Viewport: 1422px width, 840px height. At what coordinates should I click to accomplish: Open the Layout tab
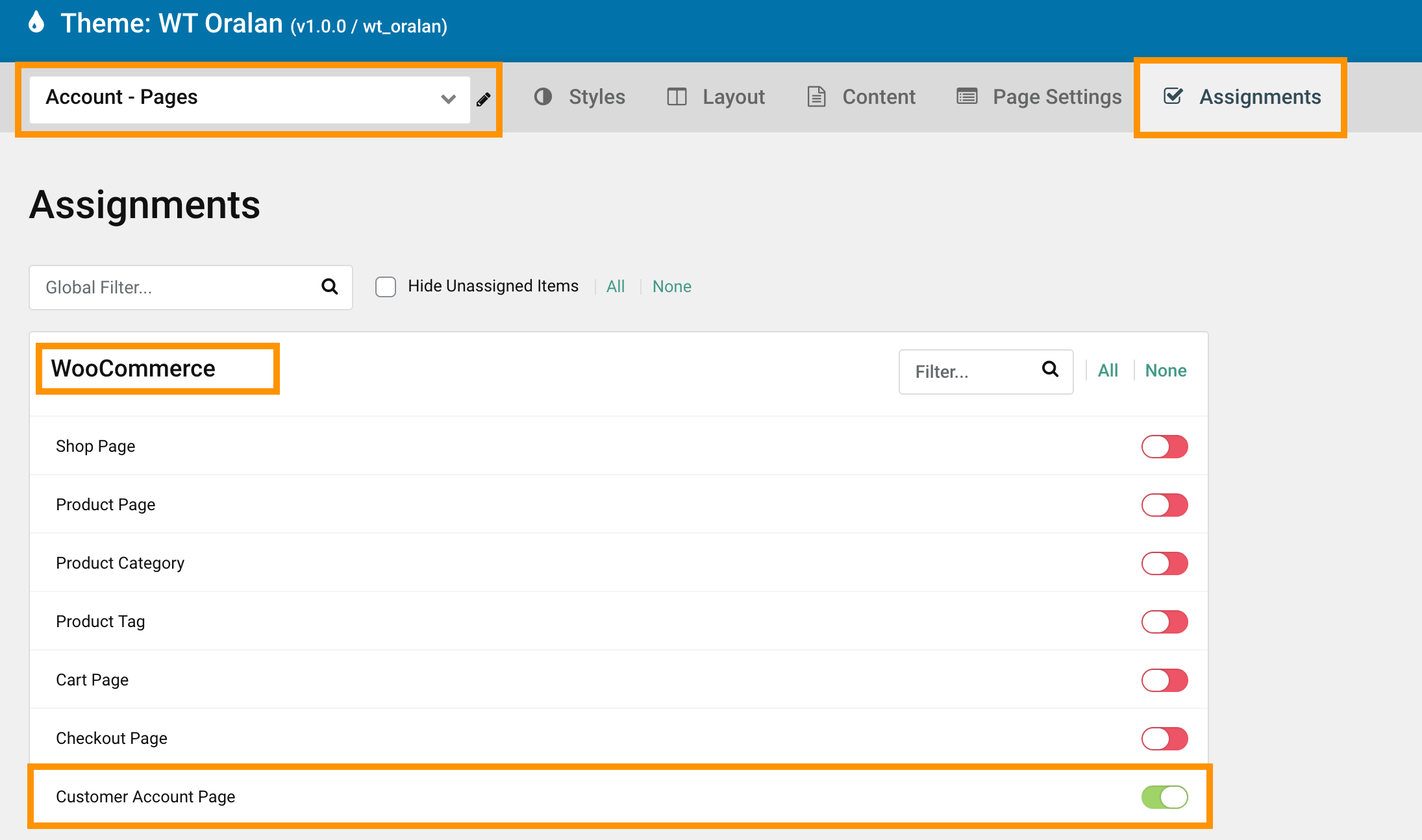pos(733,97)
